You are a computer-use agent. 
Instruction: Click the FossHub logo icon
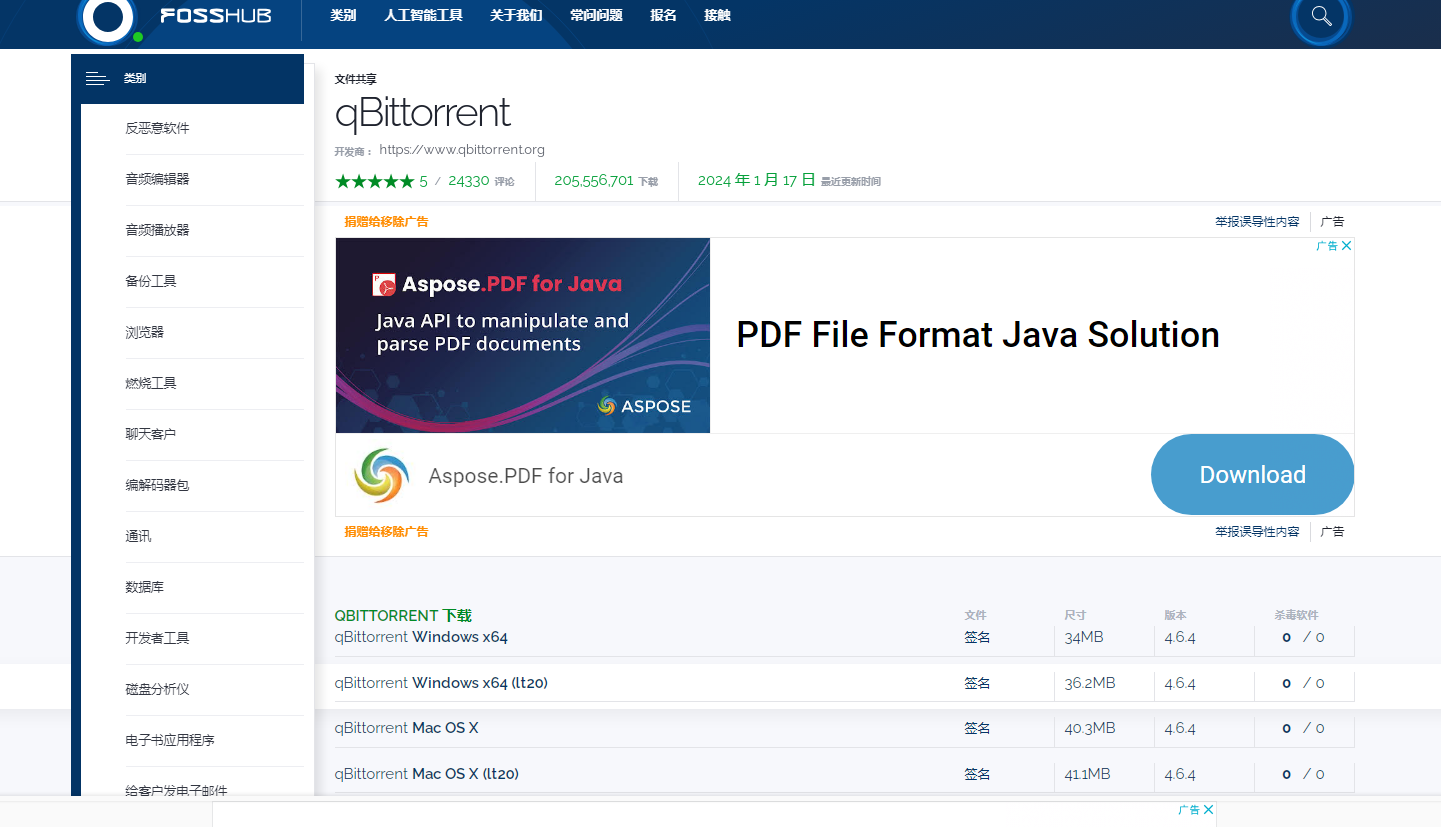coord(108,18)
